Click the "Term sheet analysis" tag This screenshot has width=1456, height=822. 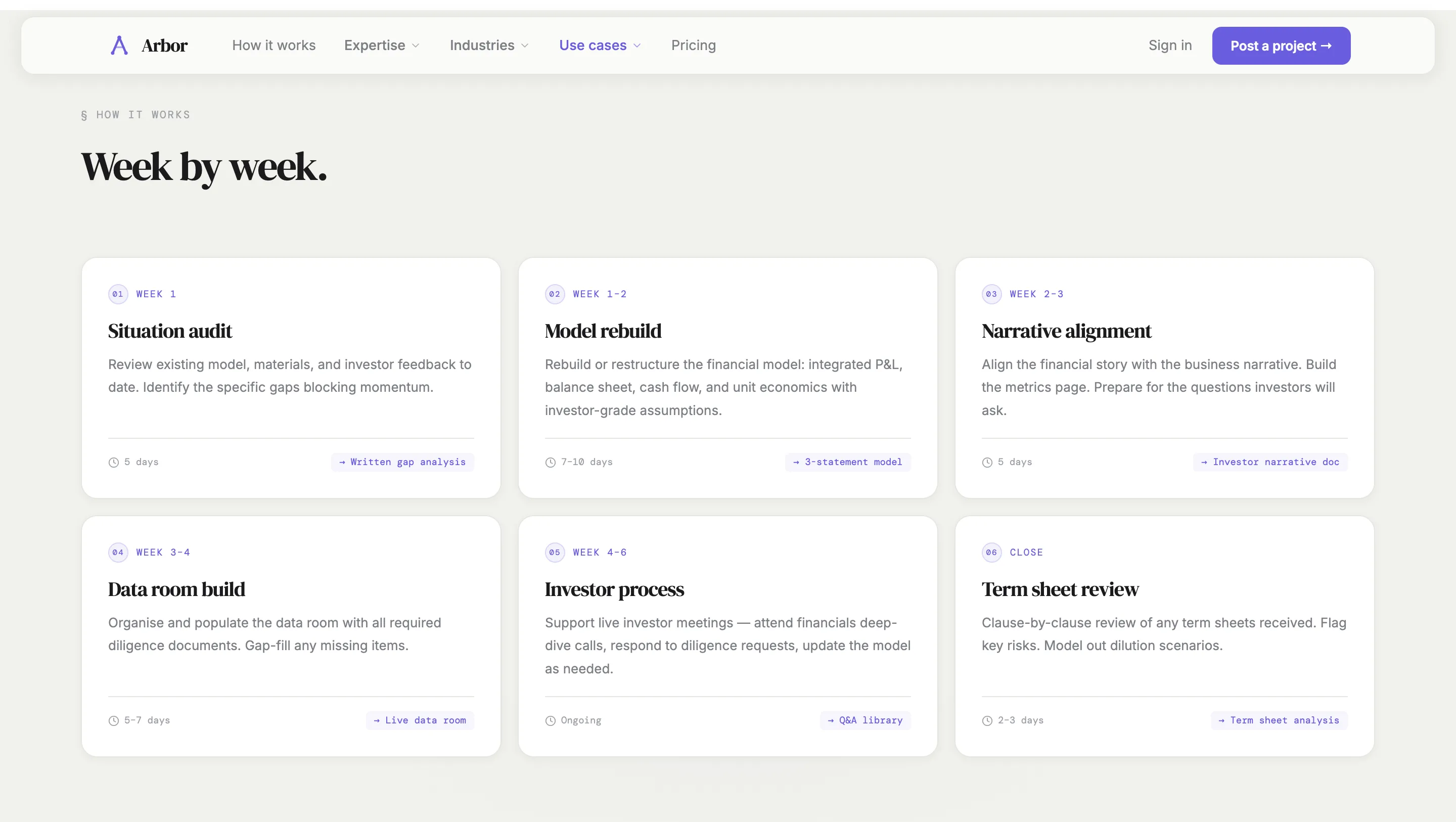(x=1279, y=720)
